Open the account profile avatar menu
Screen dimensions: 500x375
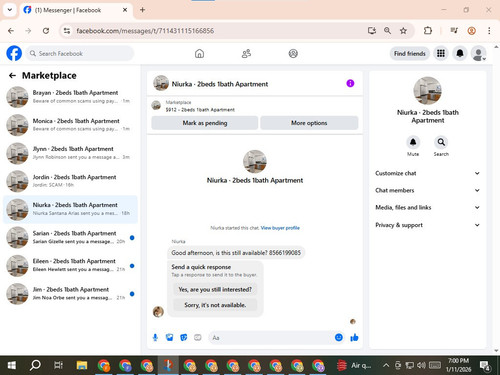coord(479,53)
